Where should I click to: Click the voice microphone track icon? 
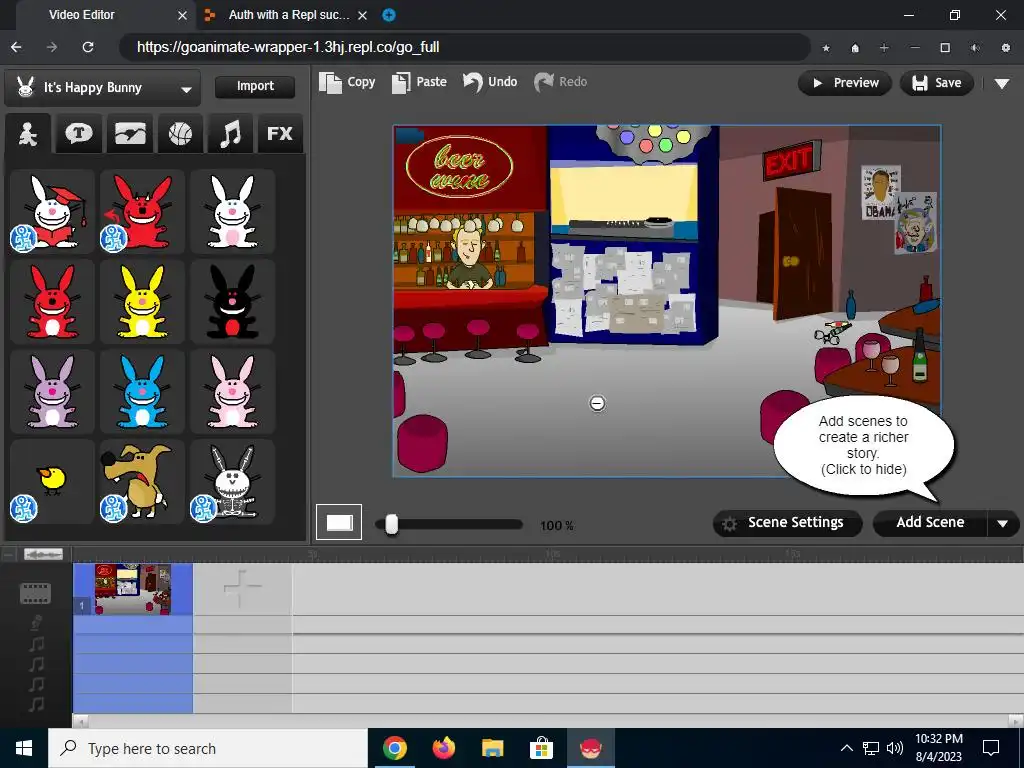coord(37,622)
